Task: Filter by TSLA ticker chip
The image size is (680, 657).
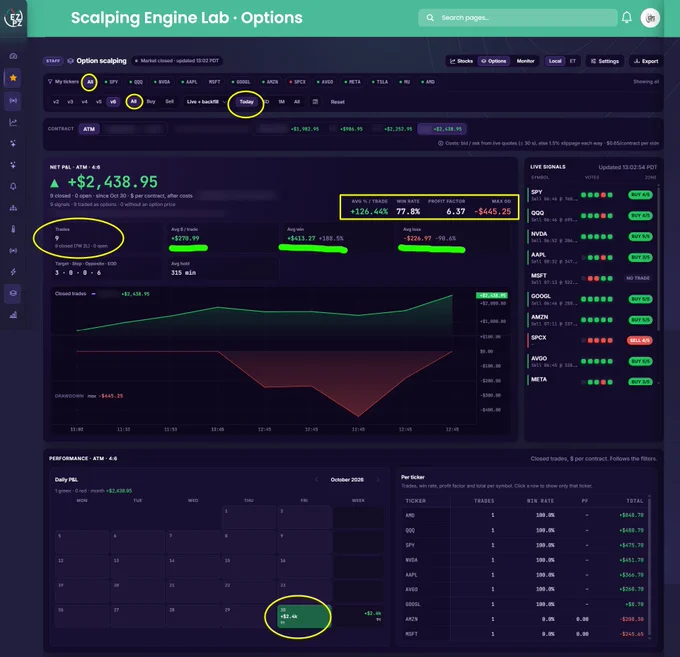Action: tap(380, 82)
